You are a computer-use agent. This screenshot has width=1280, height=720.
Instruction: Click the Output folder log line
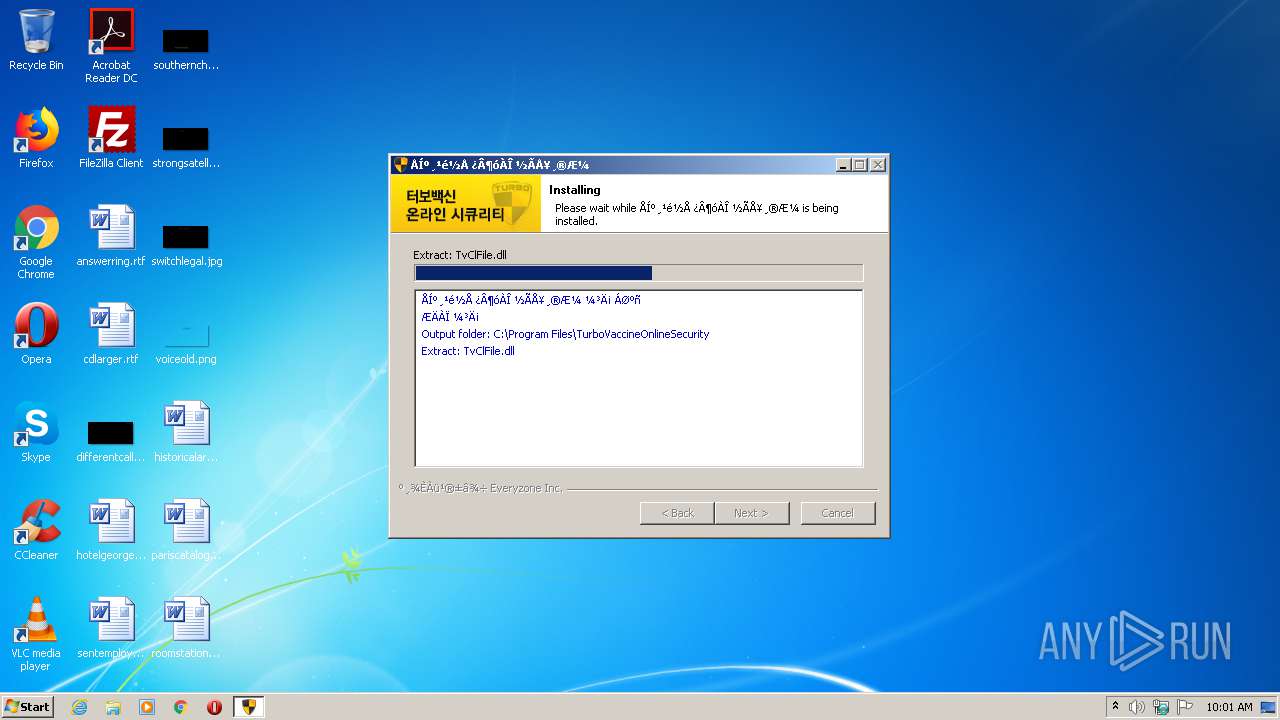coord(565,334)
